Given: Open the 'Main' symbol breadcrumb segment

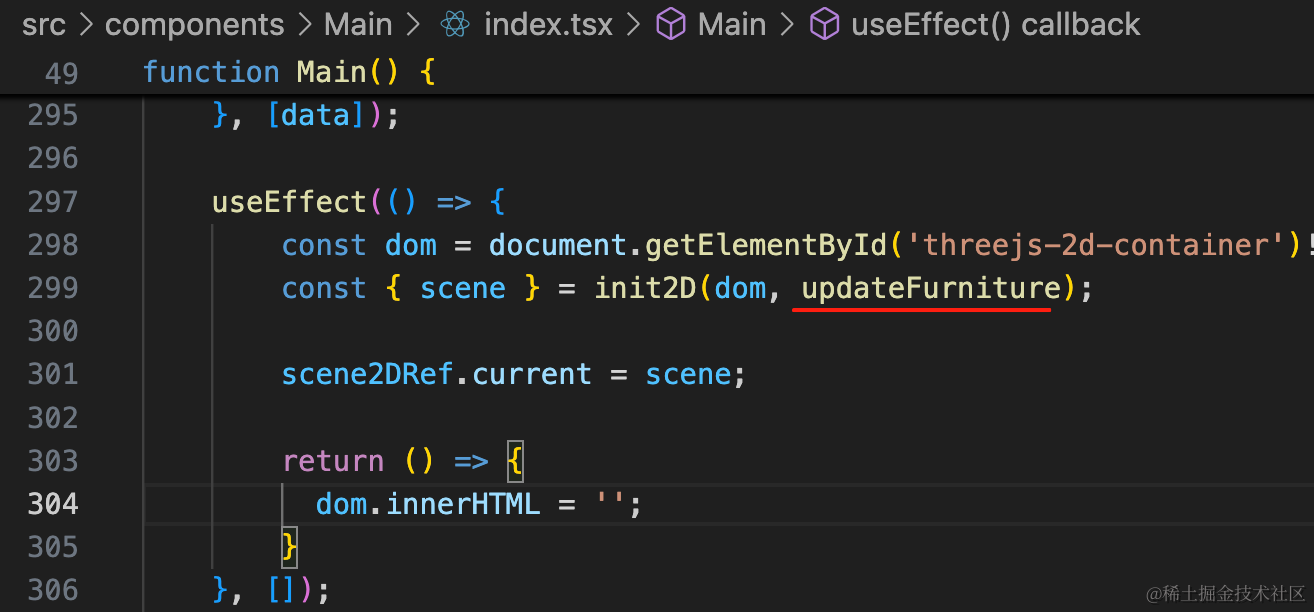Looking at the screenshot, I should pos(731,25).
